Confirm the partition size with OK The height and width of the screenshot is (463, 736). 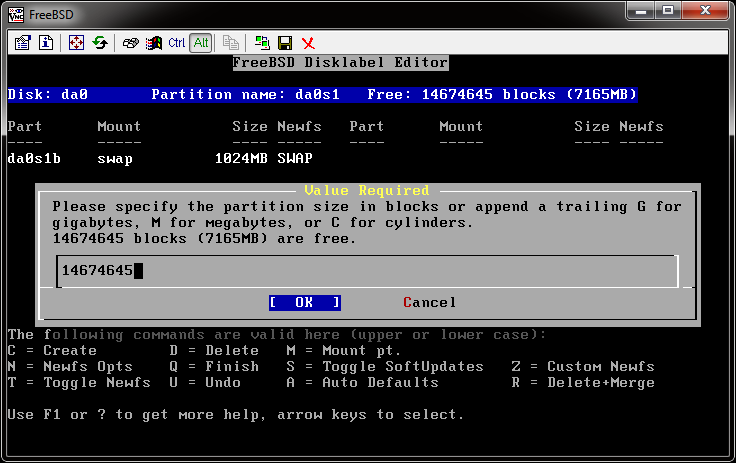click(305, 302)
